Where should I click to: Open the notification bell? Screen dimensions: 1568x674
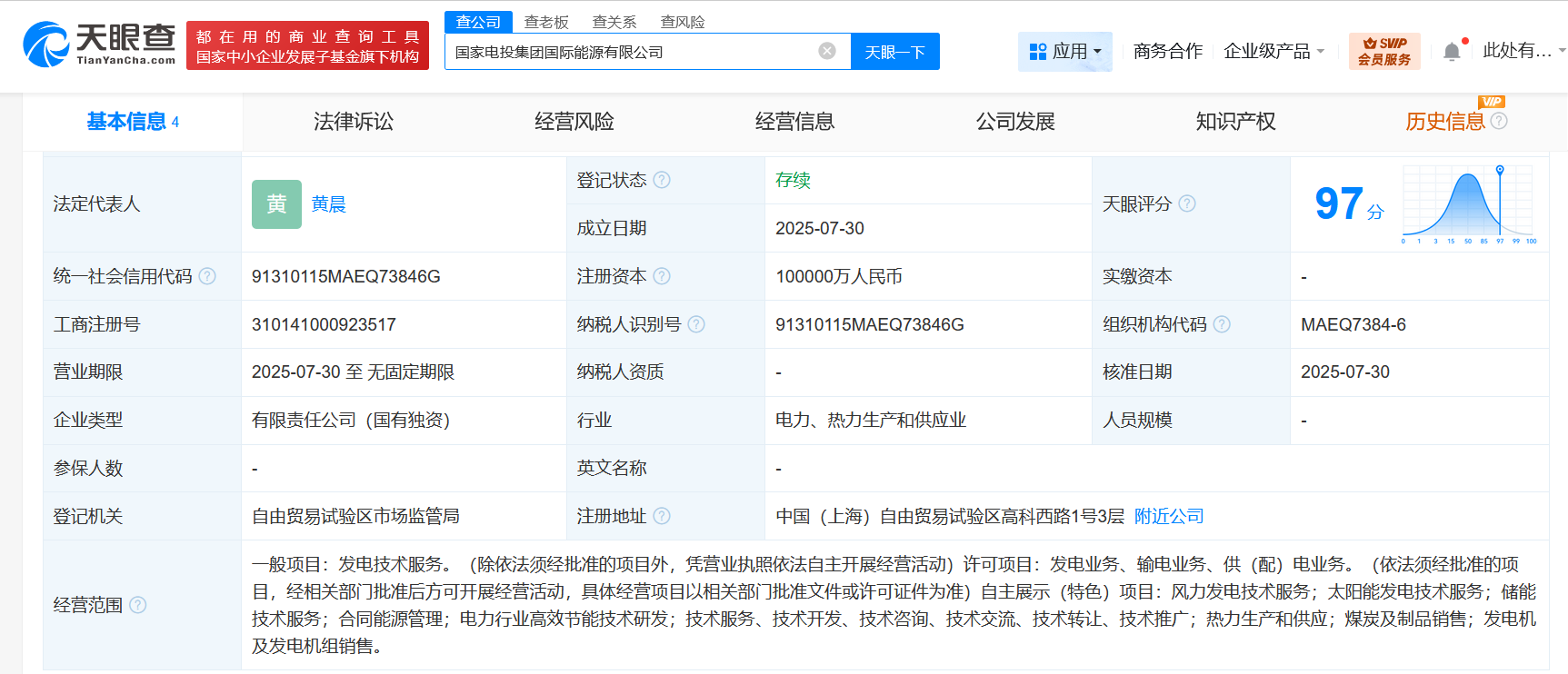(x=1452, y=52)
